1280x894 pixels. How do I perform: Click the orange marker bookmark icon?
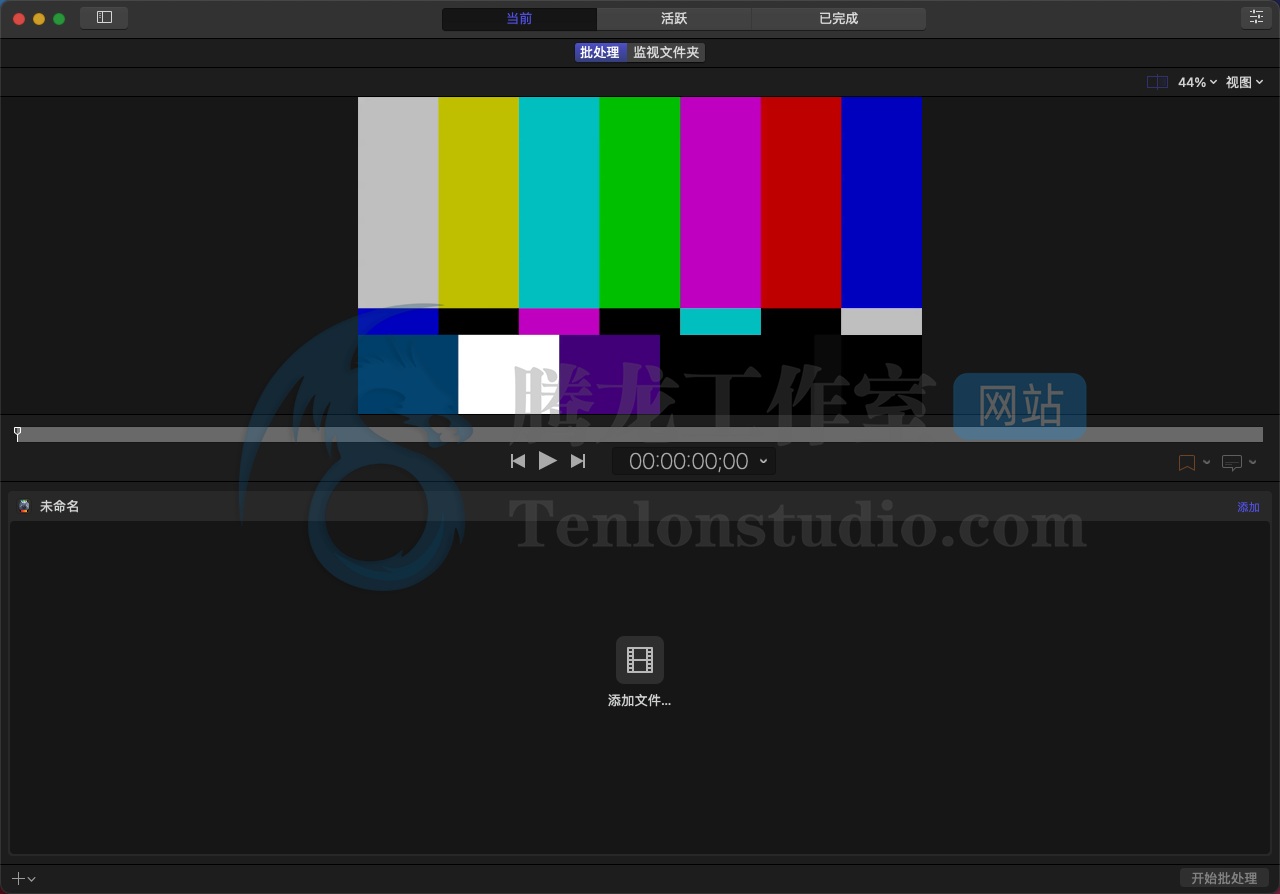[x=1187, y=462]
